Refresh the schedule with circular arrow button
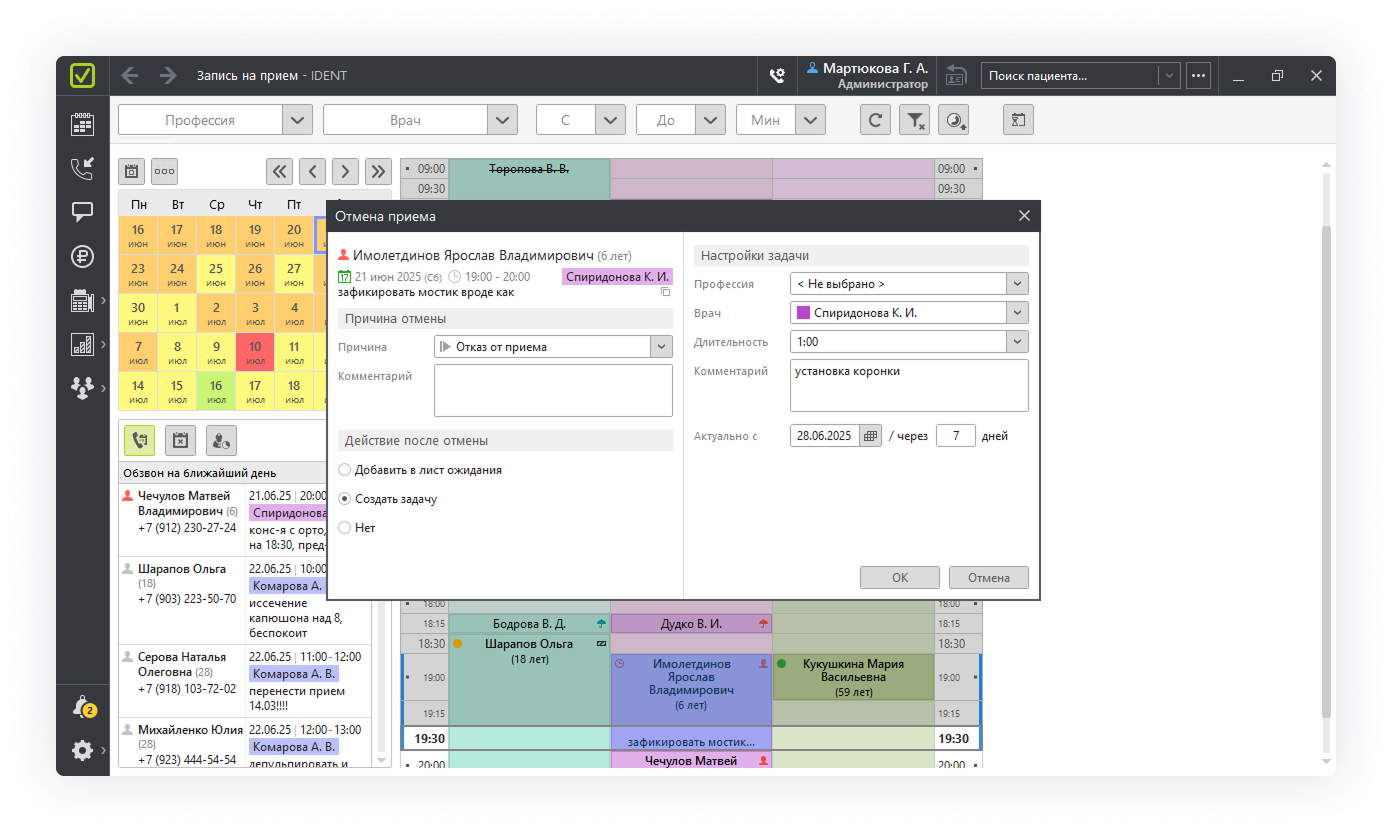This screenshot has height=832, width=1392. (x=875, y=120)
